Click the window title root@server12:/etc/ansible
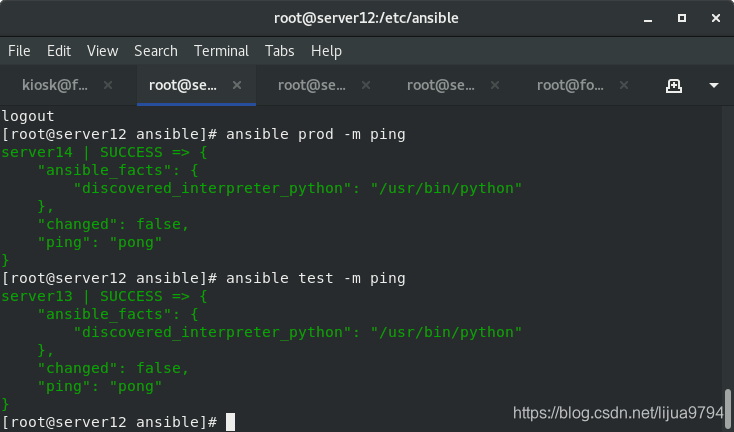The width and height of the screenshot is (734, 432). [366, 18]
